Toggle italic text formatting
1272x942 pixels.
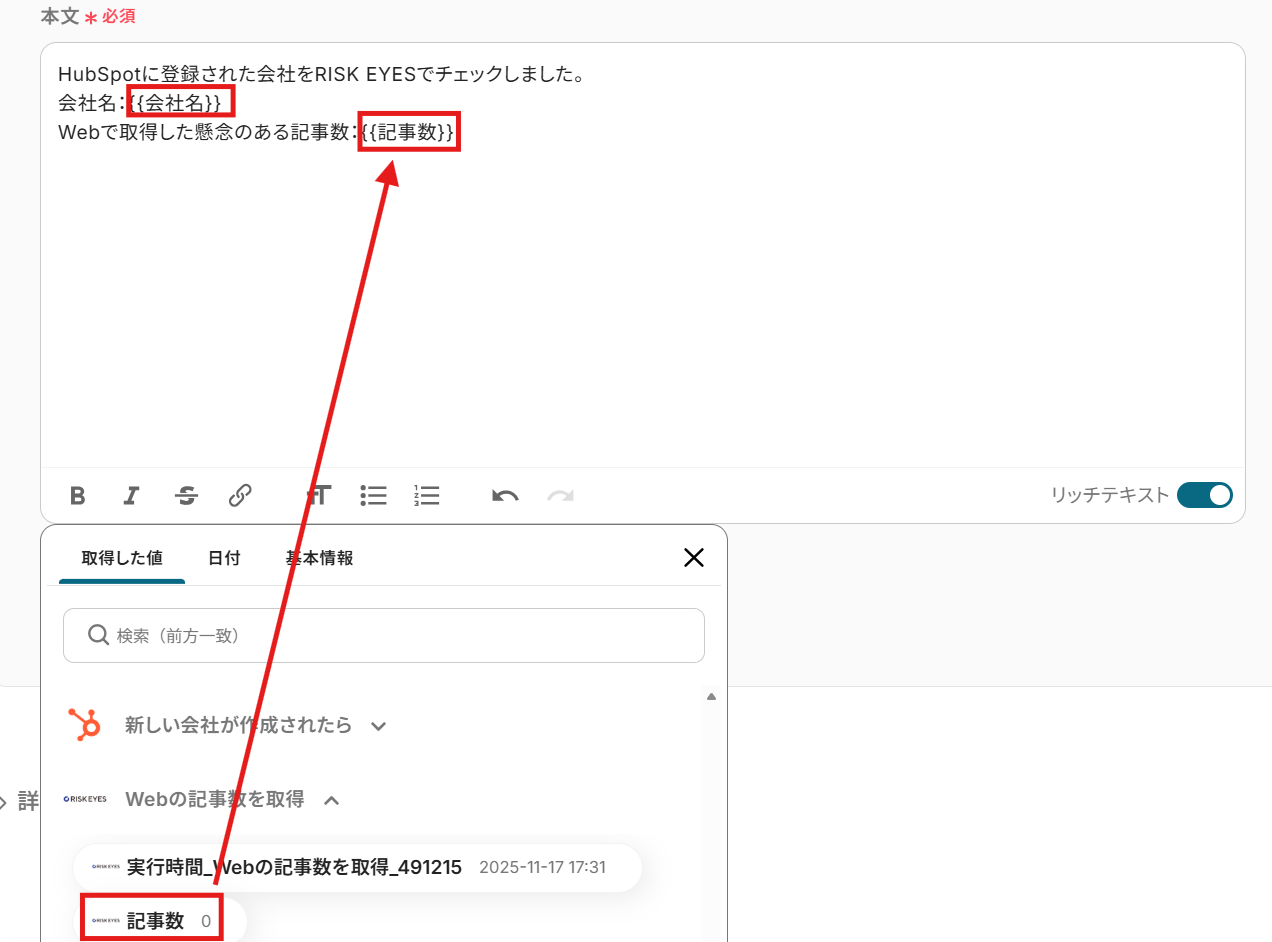click(131, 495)
